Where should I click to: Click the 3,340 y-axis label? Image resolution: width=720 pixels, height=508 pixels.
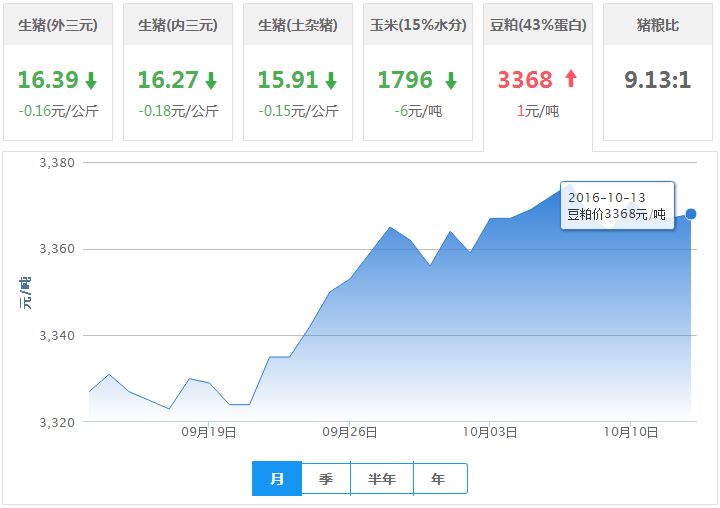(57, 336)
